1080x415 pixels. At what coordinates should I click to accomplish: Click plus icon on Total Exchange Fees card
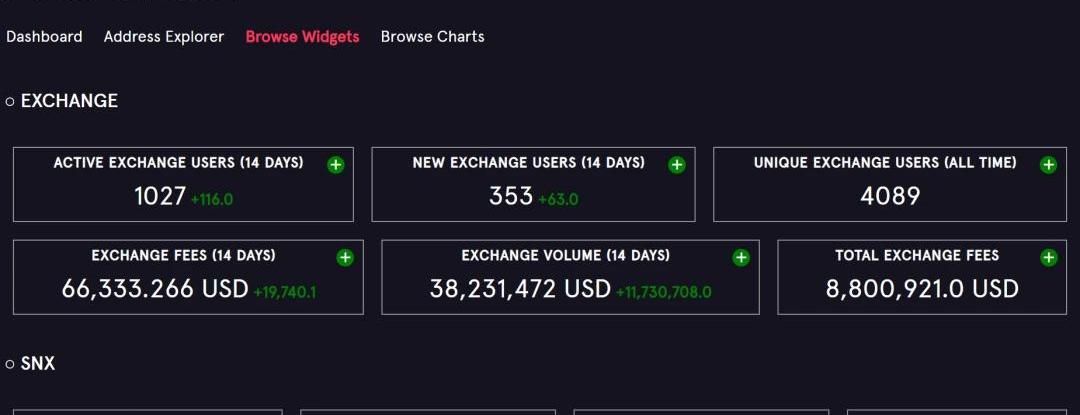[1048, 258]
